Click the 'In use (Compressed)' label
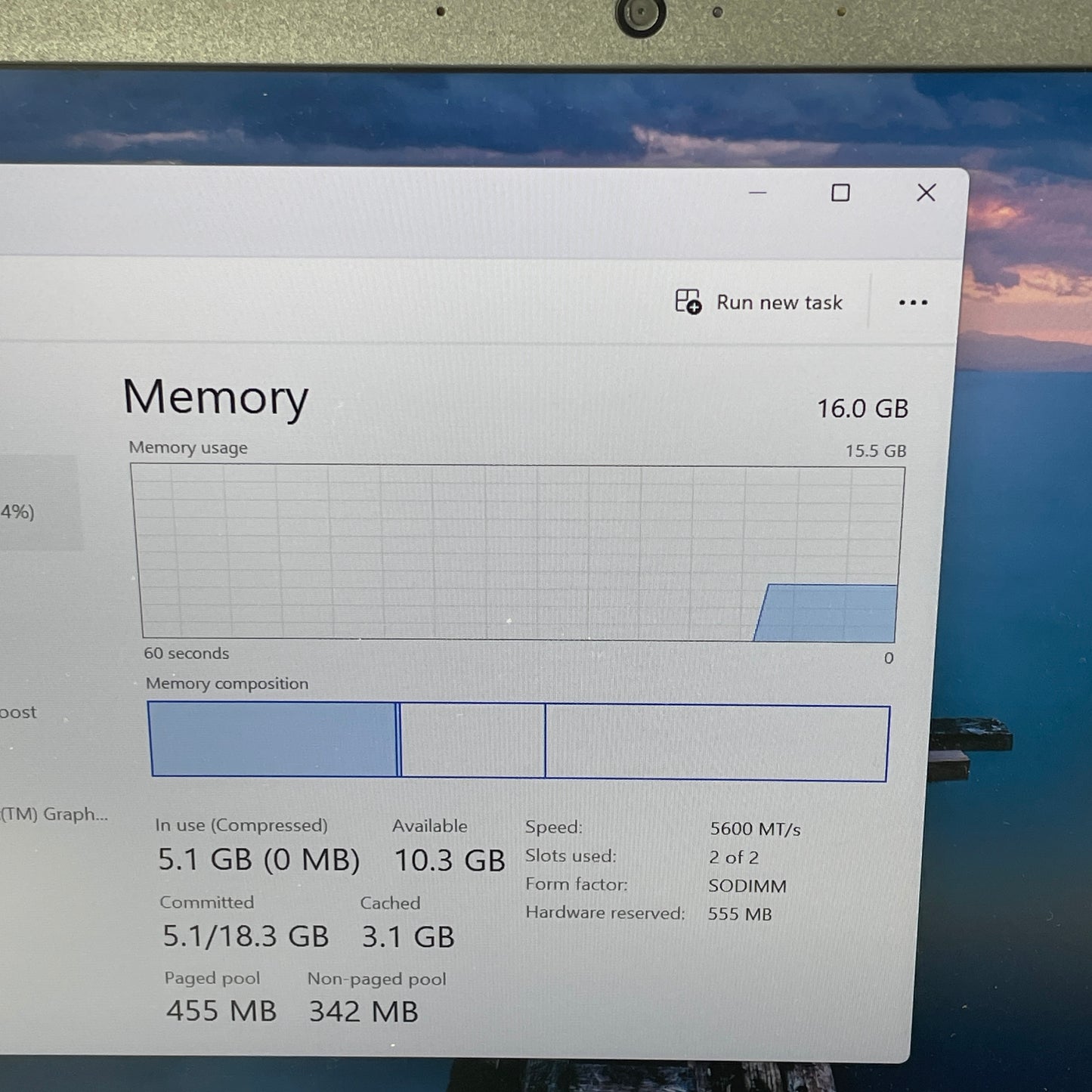The height and width of the screenshot is (1092, 1092). [241, 825]
